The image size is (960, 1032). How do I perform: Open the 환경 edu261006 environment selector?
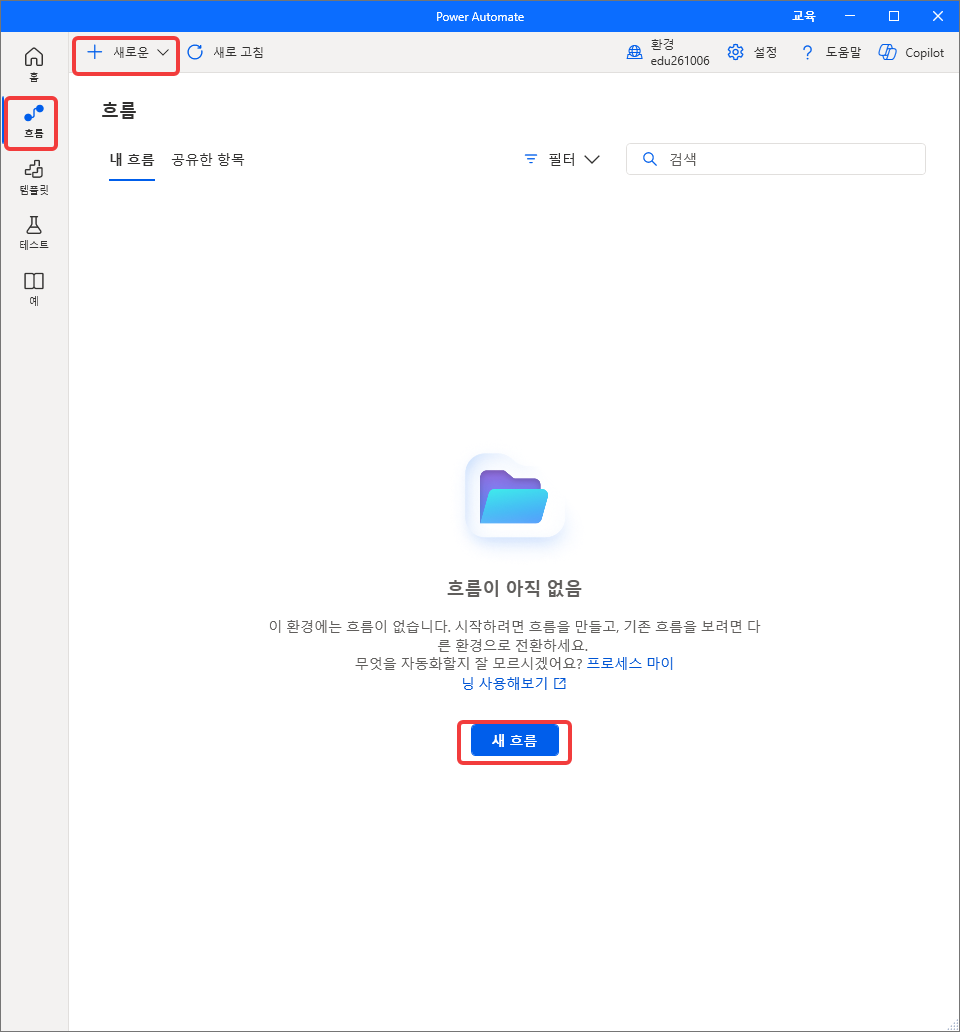(668, 53)
